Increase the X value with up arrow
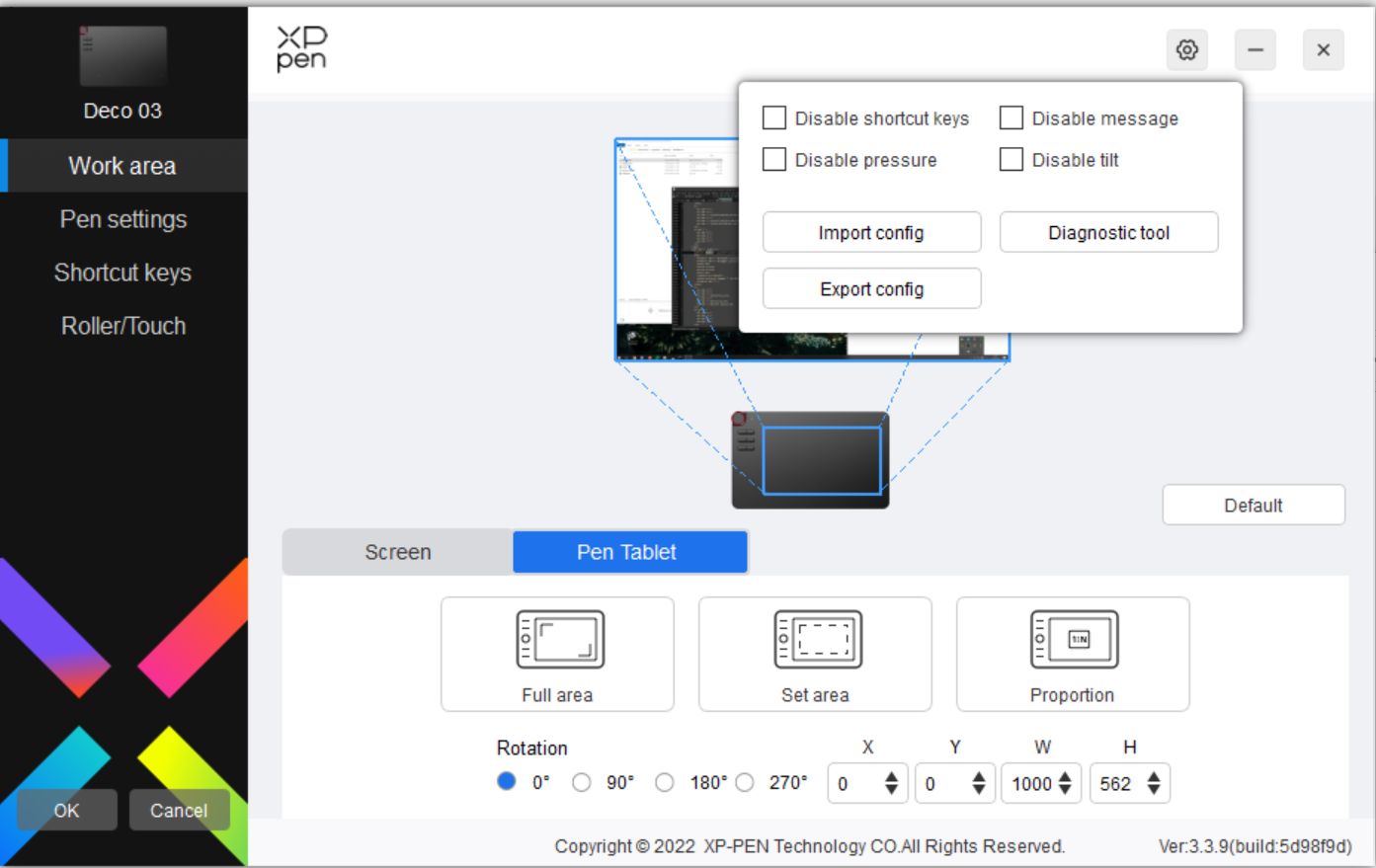The width and height of the screenshot is (1376, 868). [x=891, y=776]
